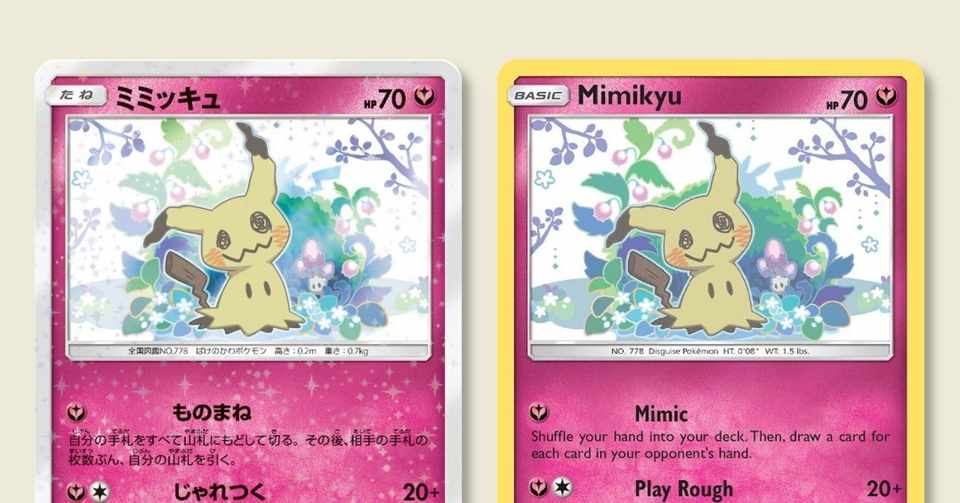
Task: Click the fairy energy icon beside Mimic
Action: coord(539,413)
